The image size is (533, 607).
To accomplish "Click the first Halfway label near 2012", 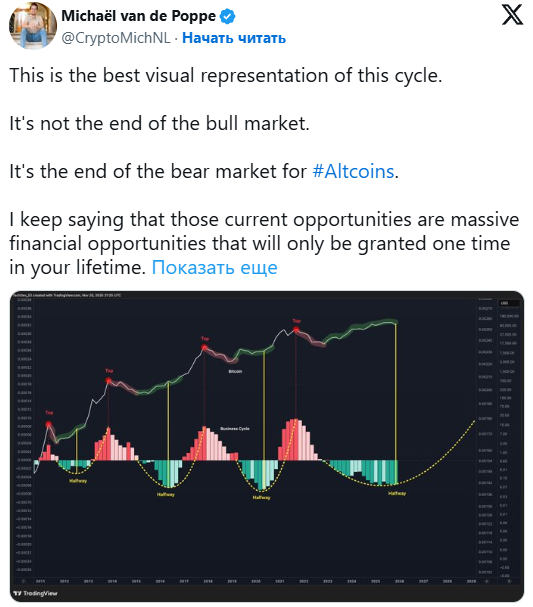I will pos(78,481).
